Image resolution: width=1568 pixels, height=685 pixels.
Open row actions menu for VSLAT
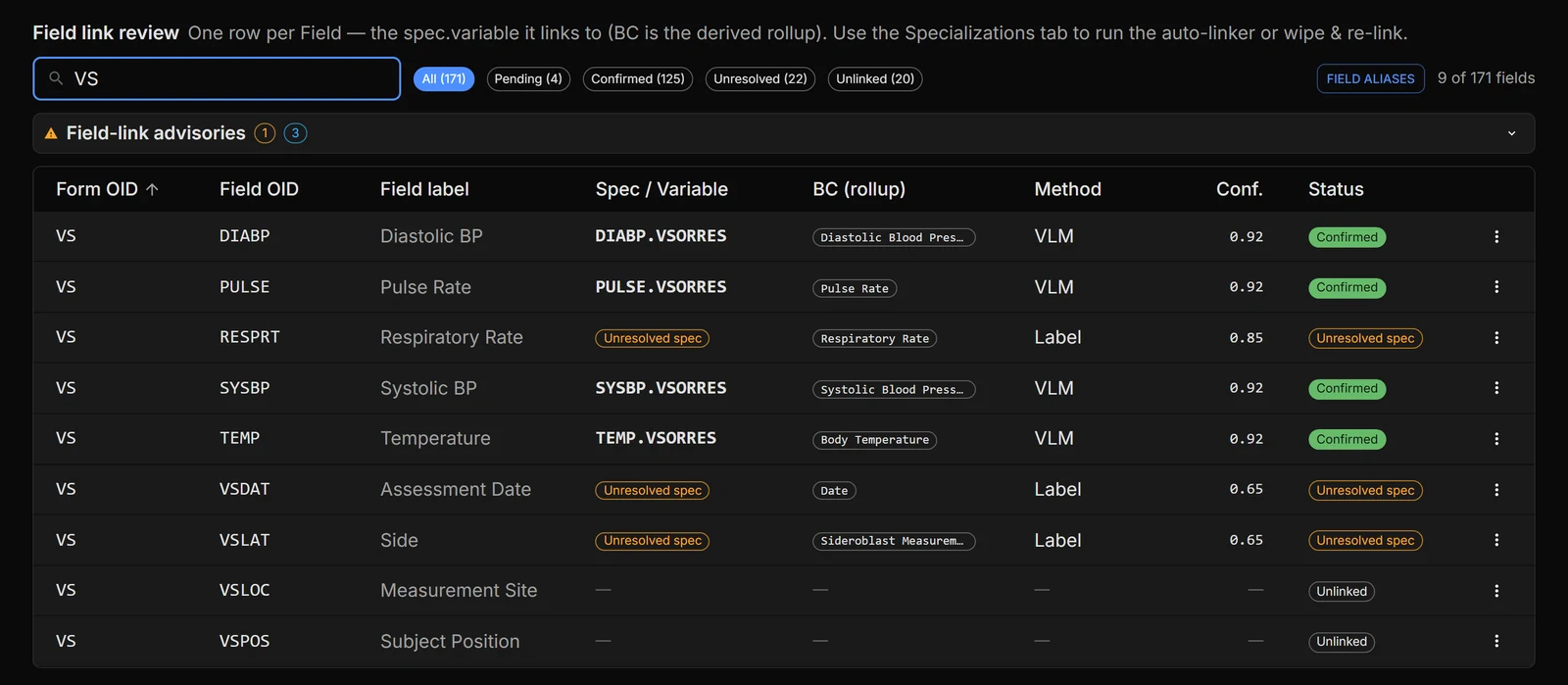1496,540
